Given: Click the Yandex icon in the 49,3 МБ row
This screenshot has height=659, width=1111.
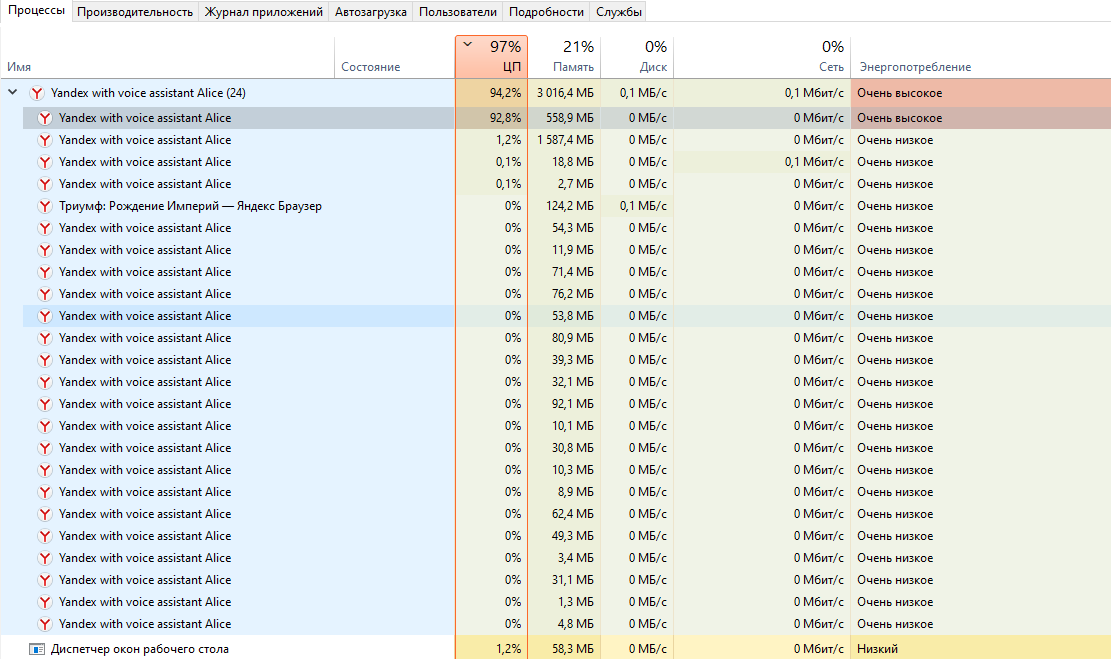Looking at the screenshot, I should tap(45, 536).
